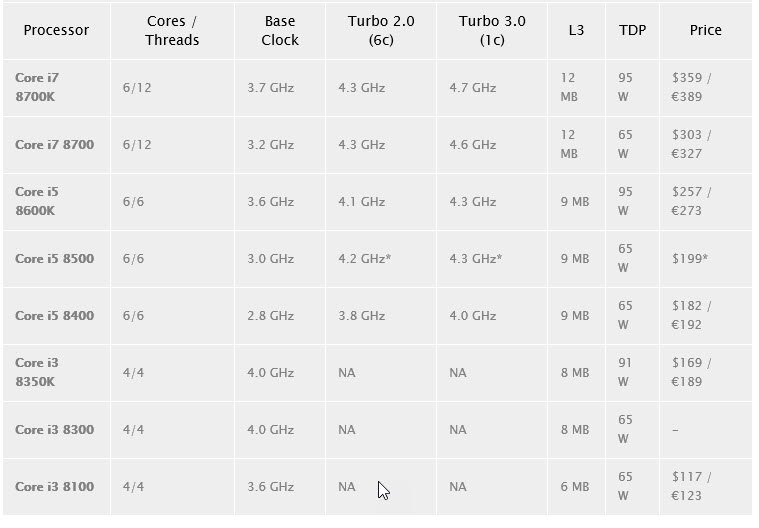Select the Turbo 2.0 (6c) header

(x=381, y=30)
